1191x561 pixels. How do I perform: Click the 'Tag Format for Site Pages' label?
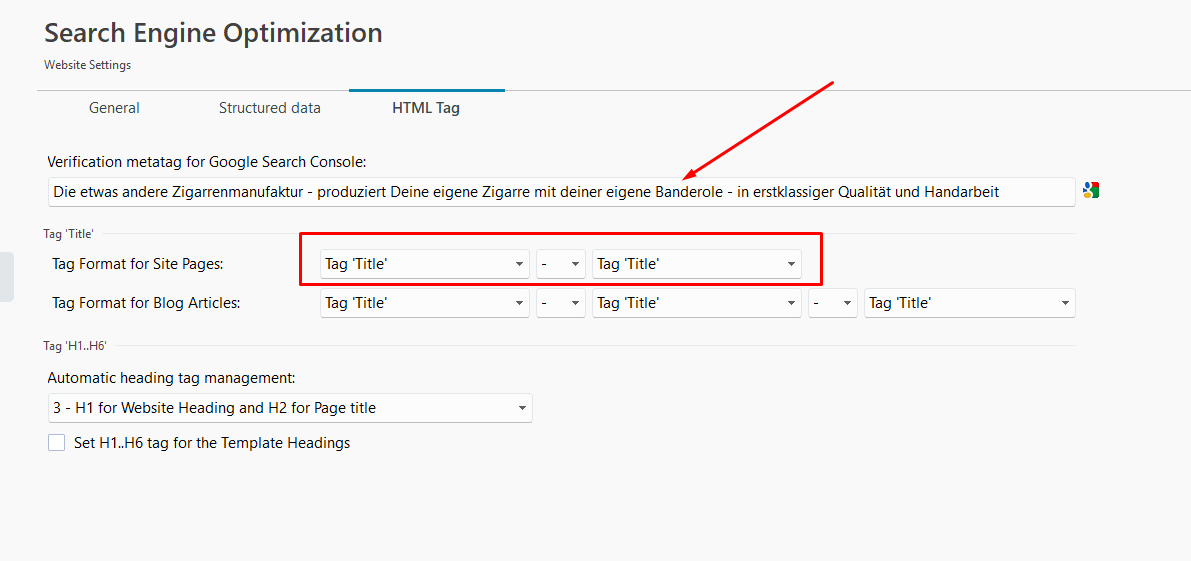click(138, 264)
